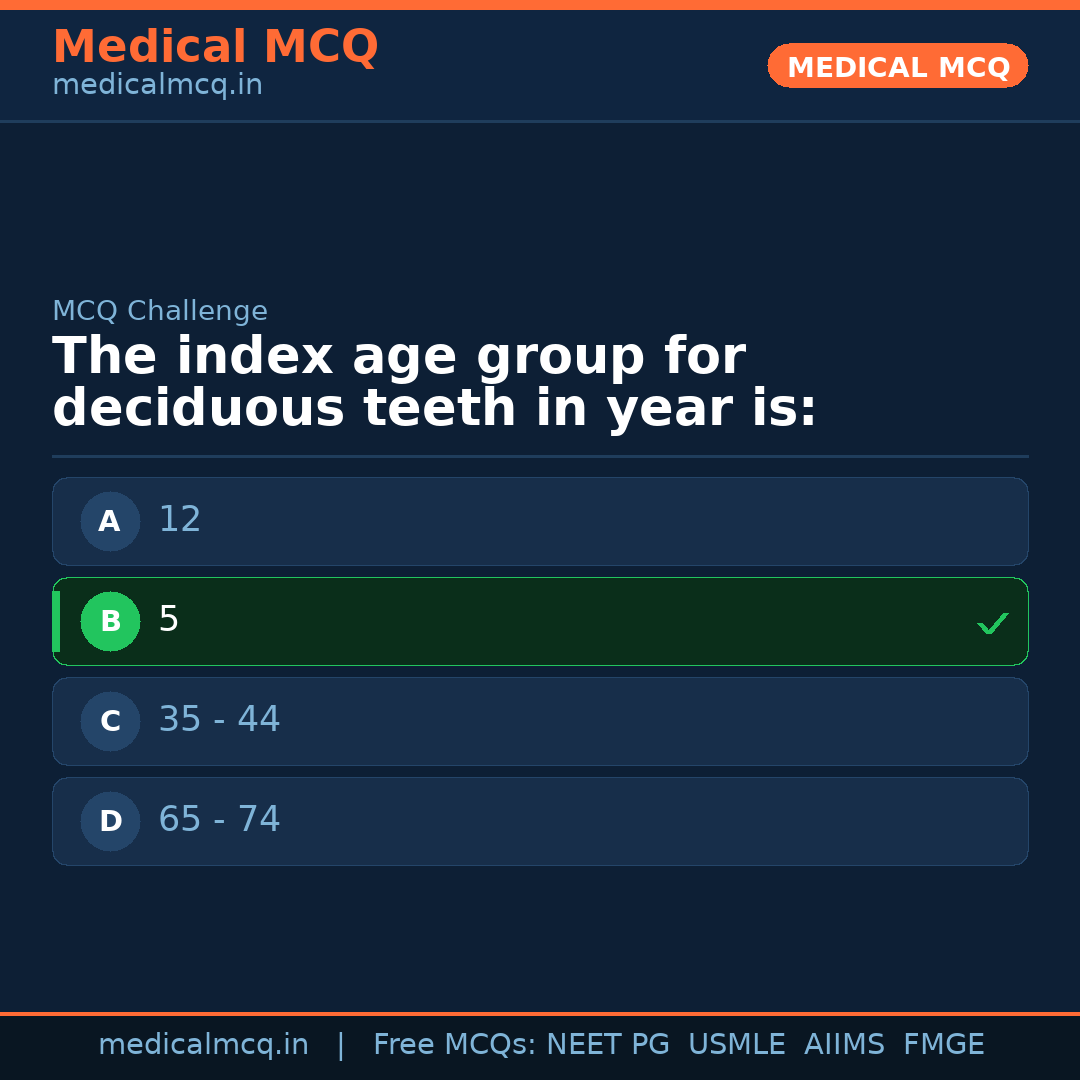Click the circular A badge icon
This screenshot has height=1080, width=1080.
[110, 521]
